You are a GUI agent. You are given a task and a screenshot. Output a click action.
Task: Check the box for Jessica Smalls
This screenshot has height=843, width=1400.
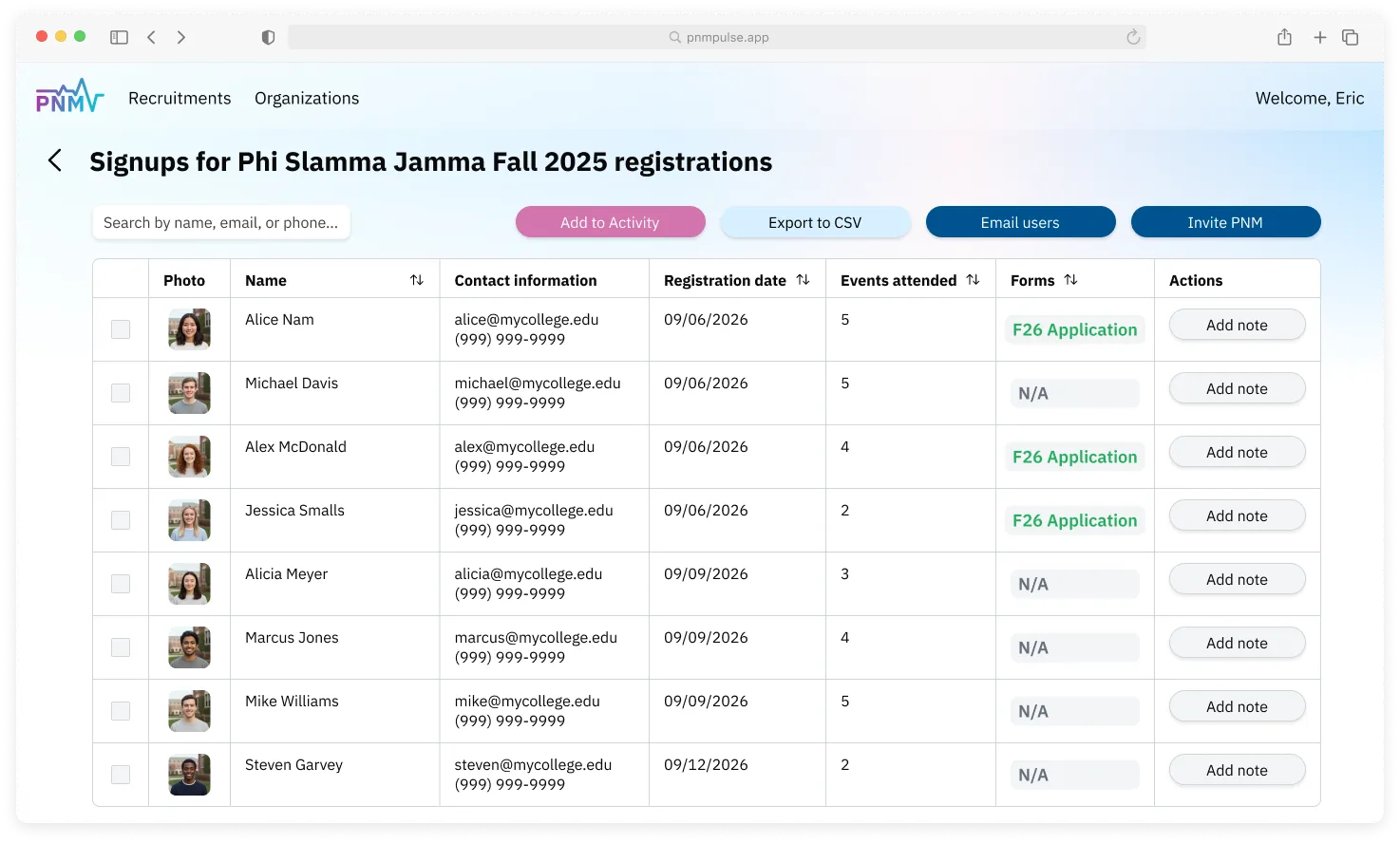click(121, 520)
